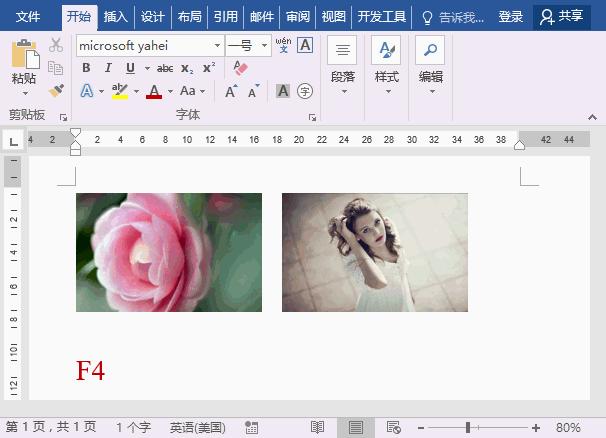Image resolution: width=606 pixels, height=438 pixels.
Task: Click the Change Case Aa button
Action: click(188, 91)
